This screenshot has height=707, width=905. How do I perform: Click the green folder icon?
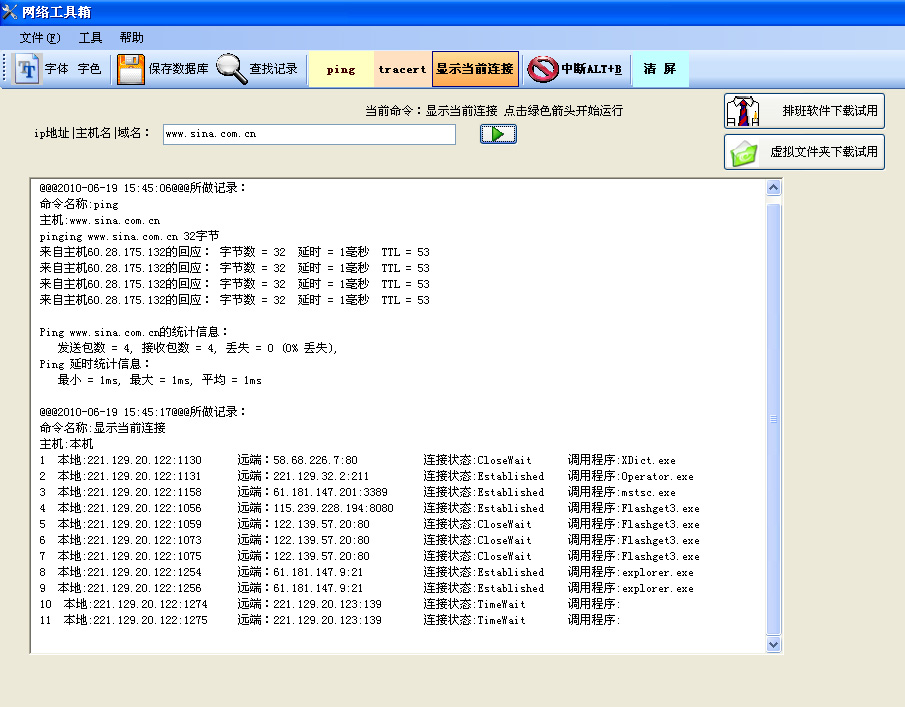pos(744,153)
